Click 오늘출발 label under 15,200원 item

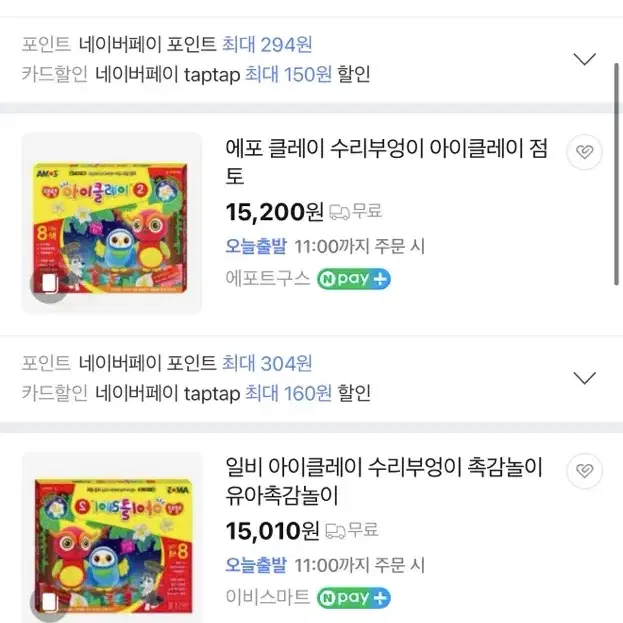pos(256,246)
